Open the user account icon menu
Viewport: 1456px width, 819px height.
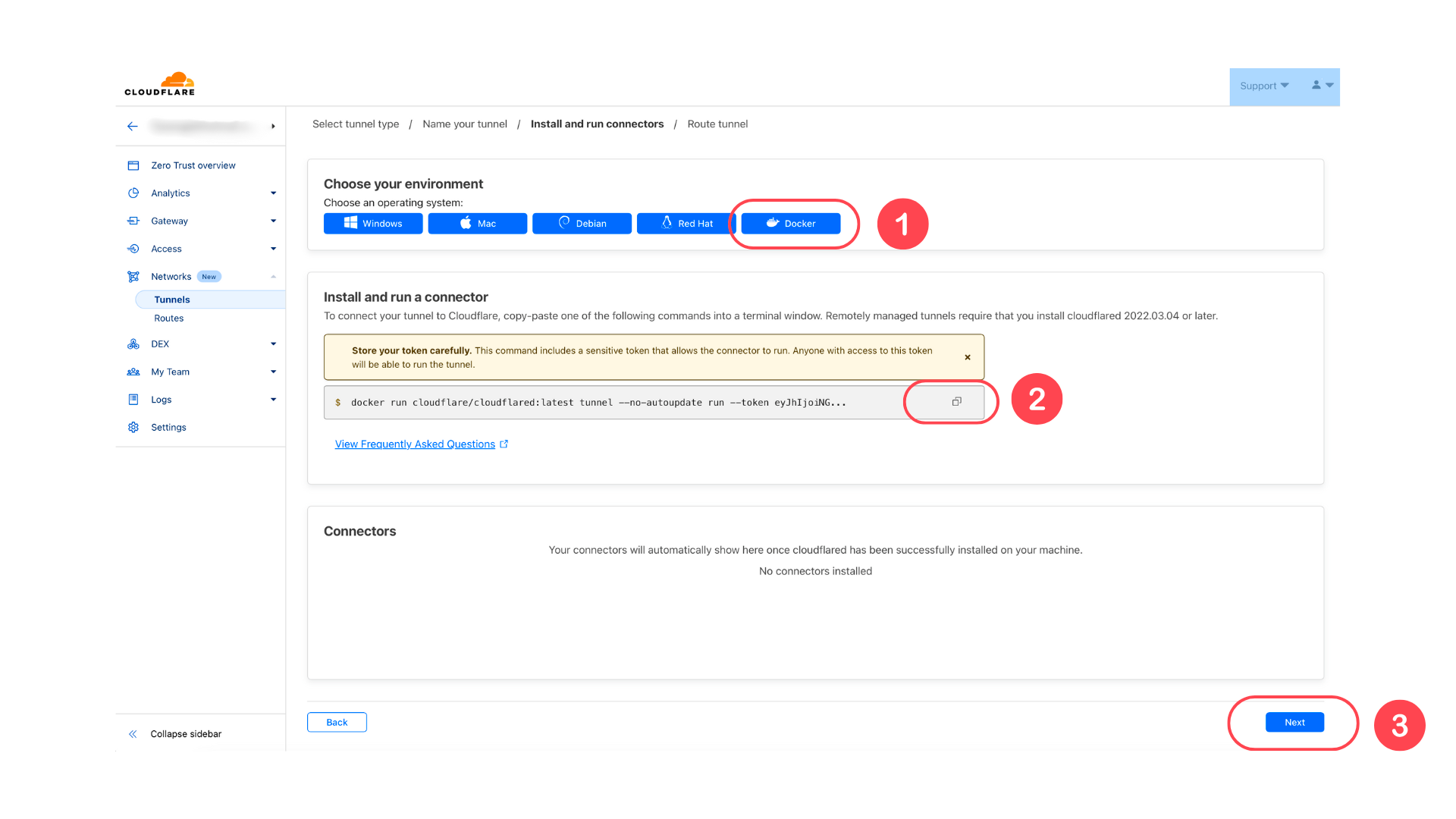1322,86
